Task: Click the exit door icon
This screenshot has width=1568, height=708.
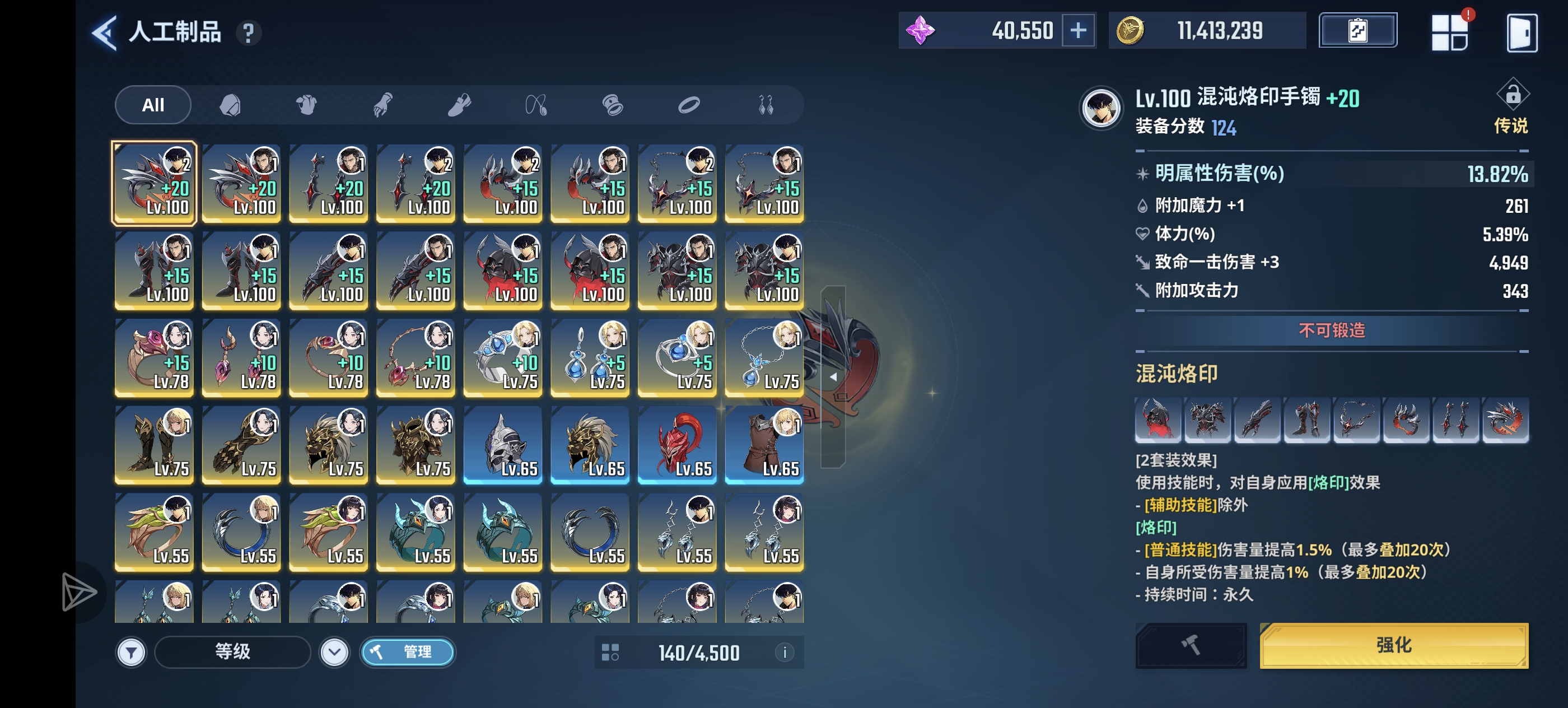Action: (1521, 33)
